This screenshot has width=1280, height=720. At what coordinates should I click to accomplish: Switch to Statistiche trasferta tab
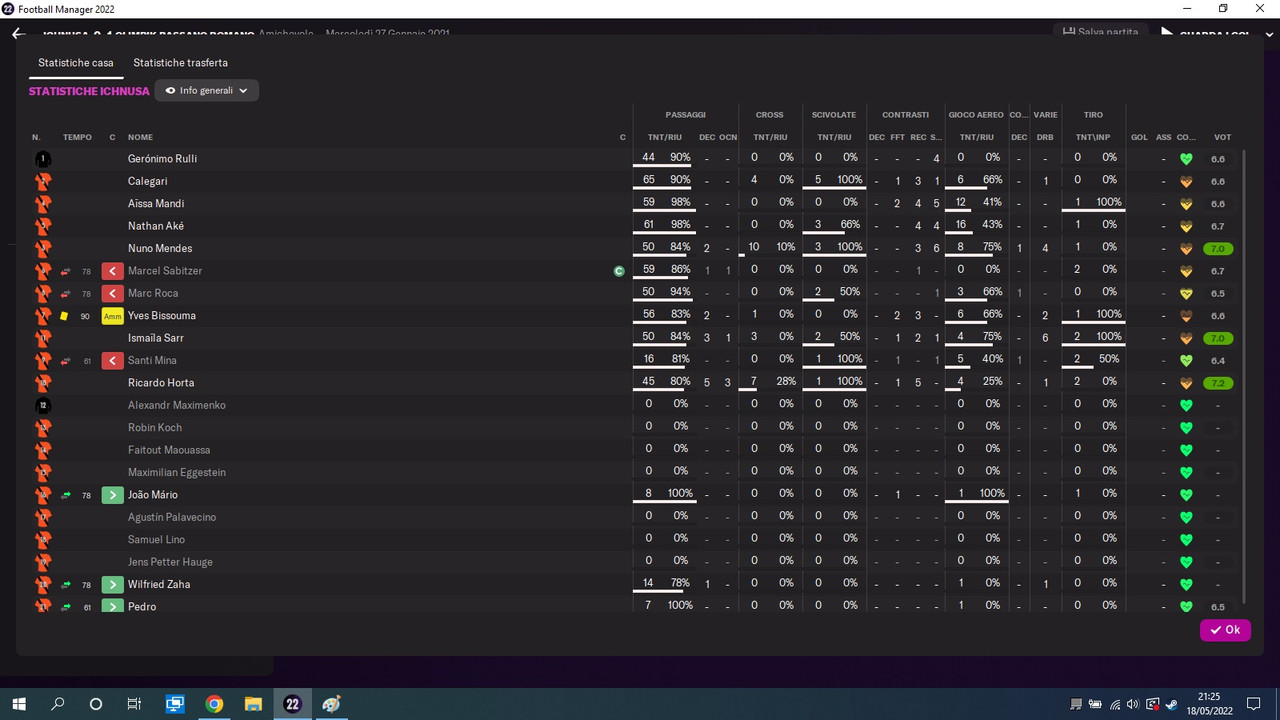pyautogui.click(x=180, y=62)
